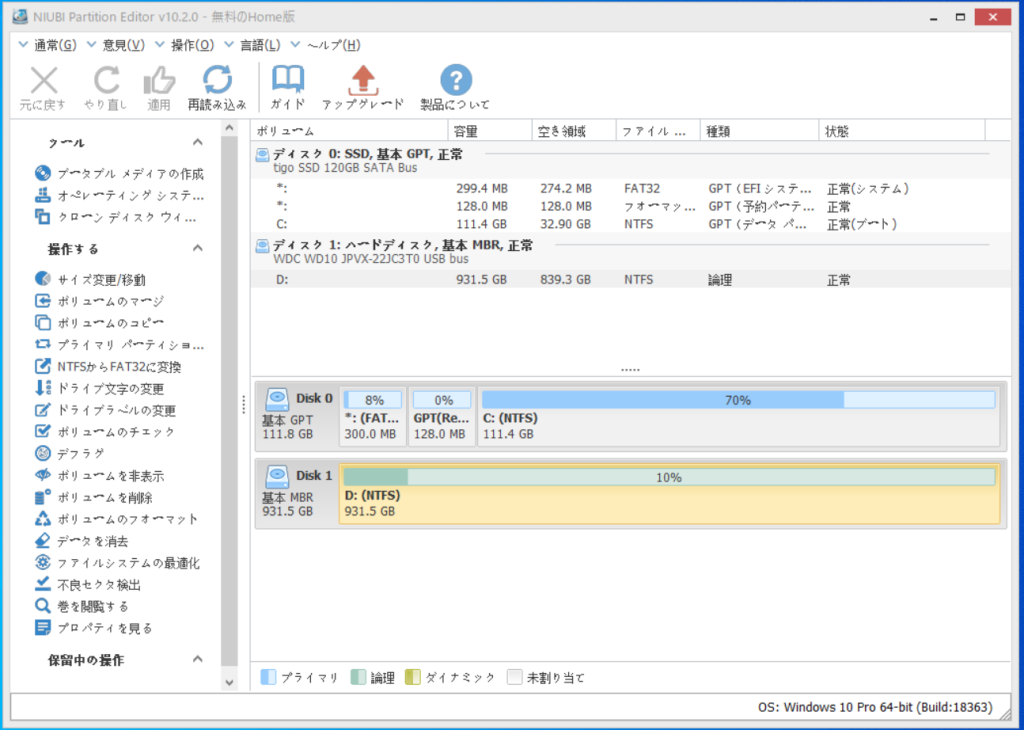Select Convert to Primary partition (プライマリ パーティショ…)
This screenshot has height=730, width=1024.
pyautogui.click(x=119, y=344)
